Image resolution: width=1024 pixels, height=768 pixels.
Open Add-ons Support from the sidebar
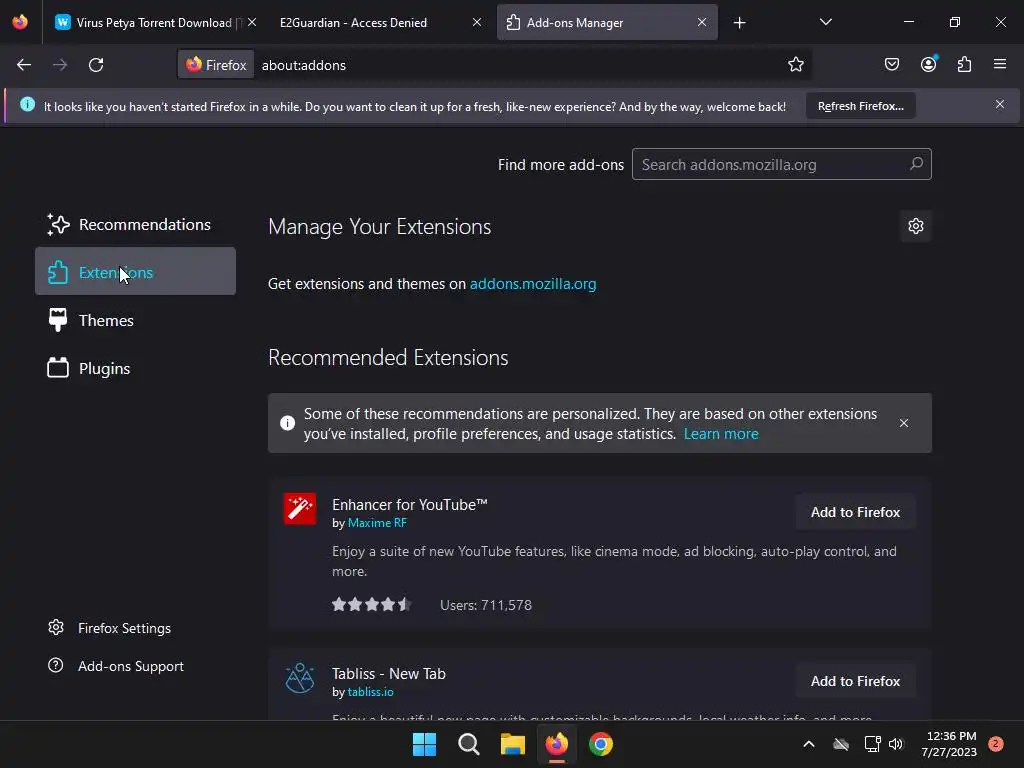point(116,666)
